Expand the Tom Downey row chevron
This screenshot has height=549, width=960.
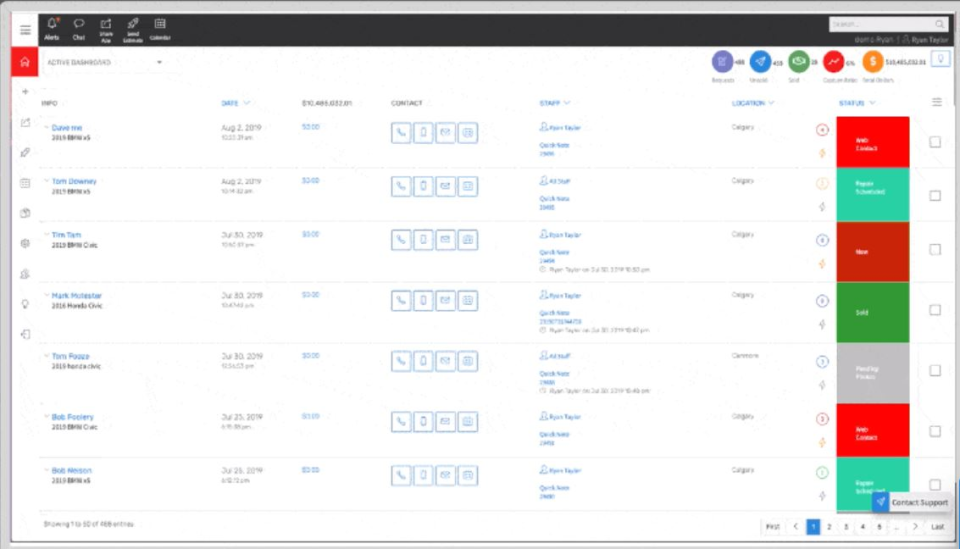[47, 181]
